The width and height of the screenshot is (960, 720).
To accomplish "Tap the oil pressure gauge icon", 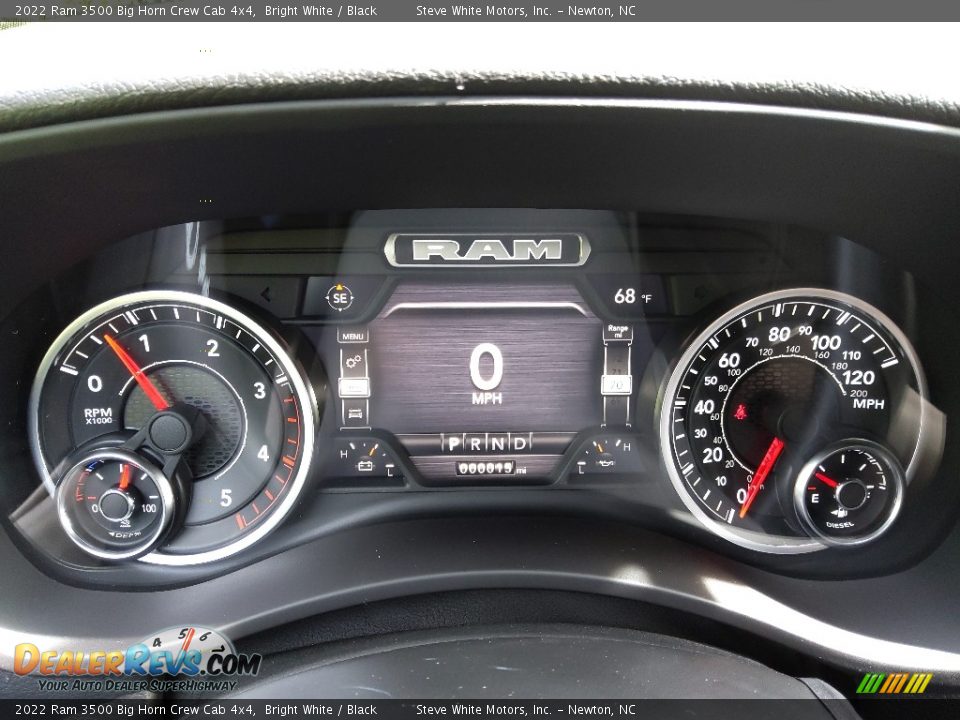I will pyautogui.click(x=606, y=463).
